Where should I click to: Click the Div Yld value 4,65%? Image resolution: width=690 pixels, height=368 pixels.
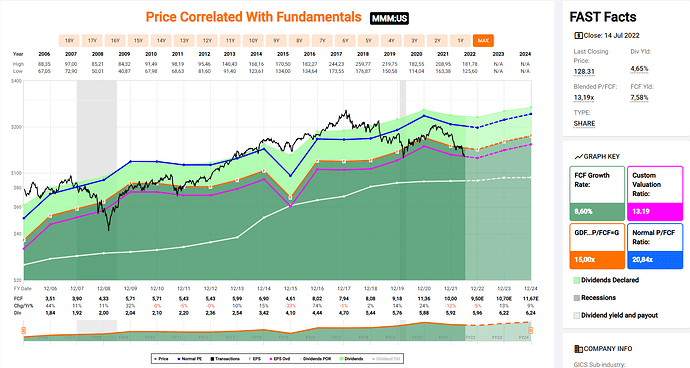(639, 69)
